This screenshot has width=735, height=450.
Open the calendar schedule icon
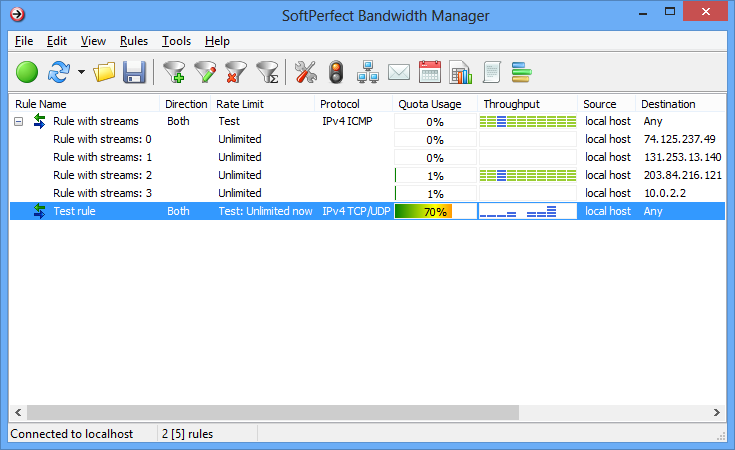[x=430, y=72]
